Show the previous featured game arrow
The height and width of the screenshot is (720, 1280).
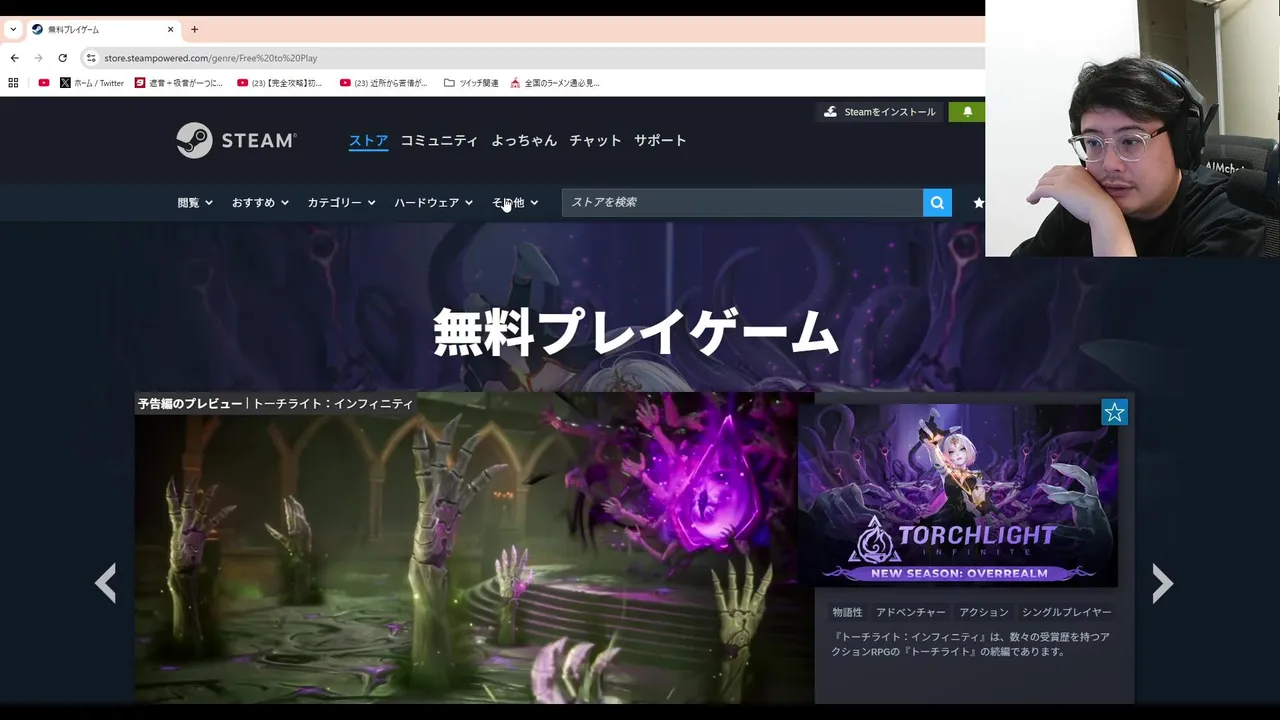pos(105,583)
